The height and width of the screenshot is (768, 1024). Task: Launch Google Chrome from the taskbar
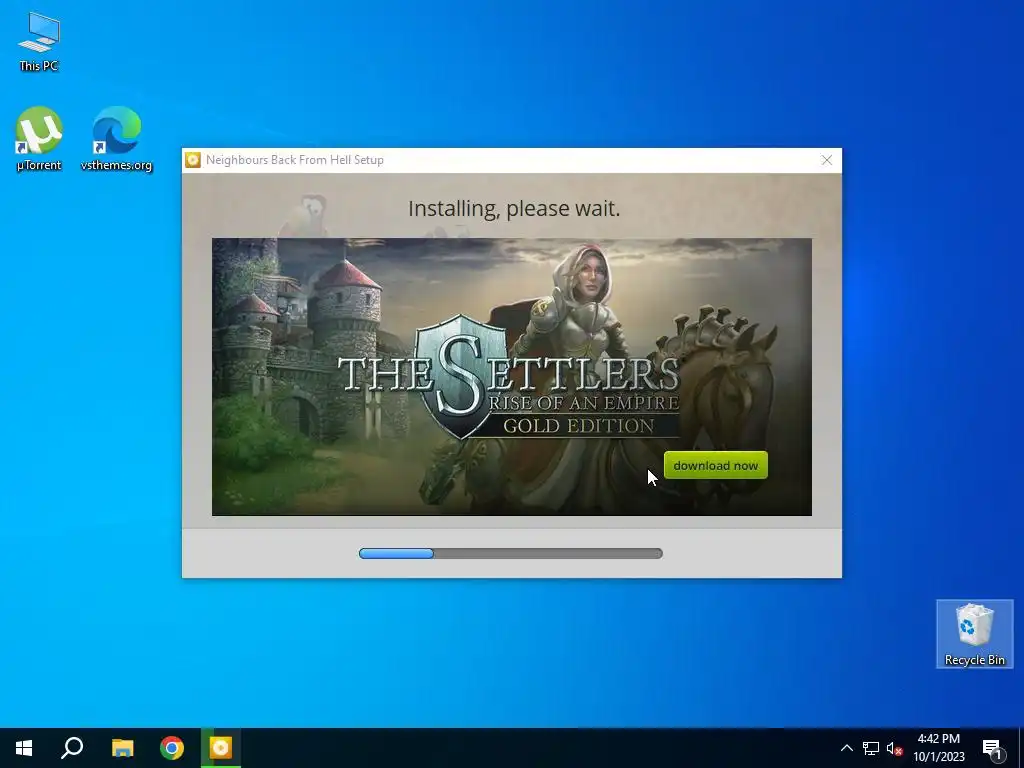pos(172,748)
